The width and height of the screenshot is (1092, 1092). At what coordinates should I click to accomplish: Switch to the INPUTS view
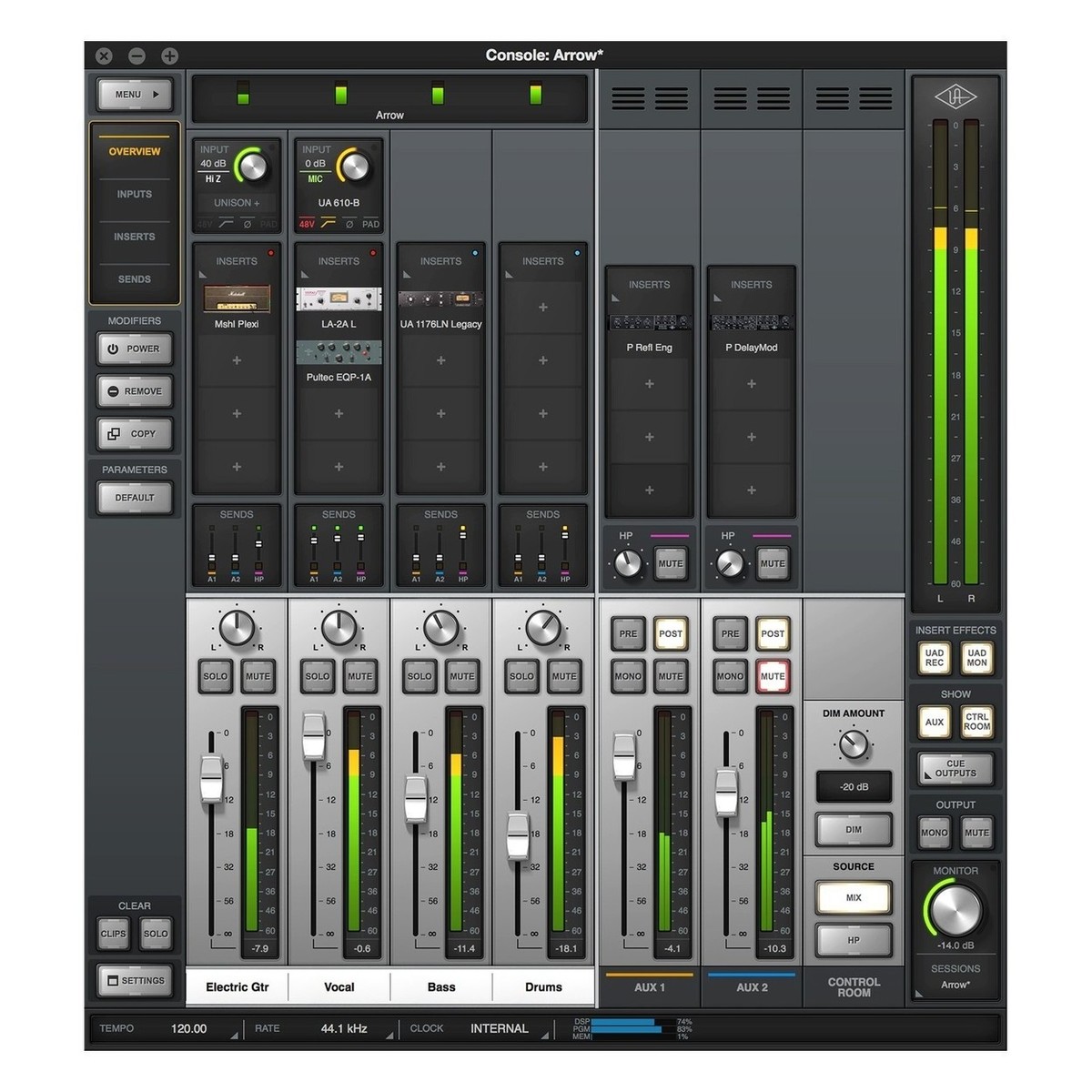pos(135,195)
